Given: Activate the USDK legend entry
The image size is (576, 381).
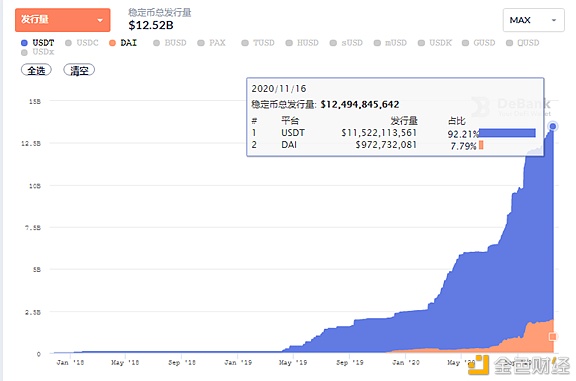Looking at the screenshot, I should point(435,43).
